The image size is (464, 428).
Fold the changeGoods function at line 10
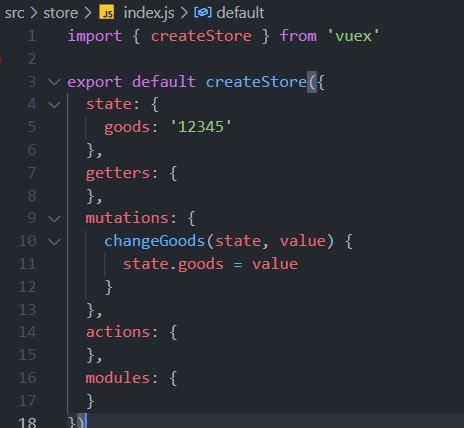click(x=54, y=241)
